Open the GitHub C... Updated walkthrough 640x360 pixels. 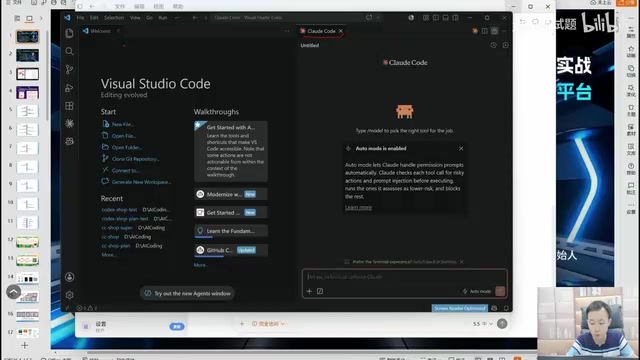click(x=231, y=250)
